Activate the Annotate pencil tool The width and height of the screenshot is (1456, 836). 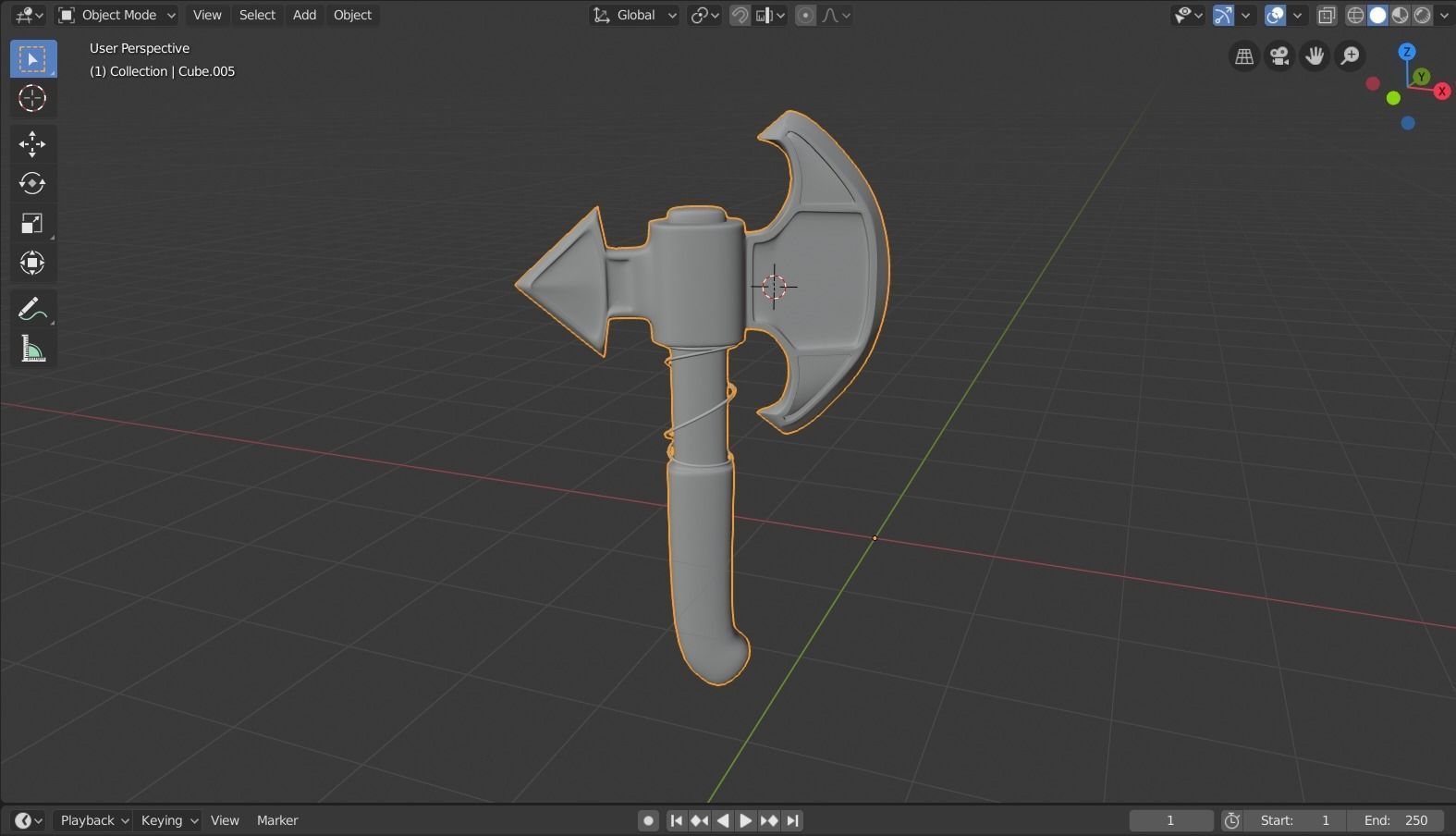tap(32, 309)
